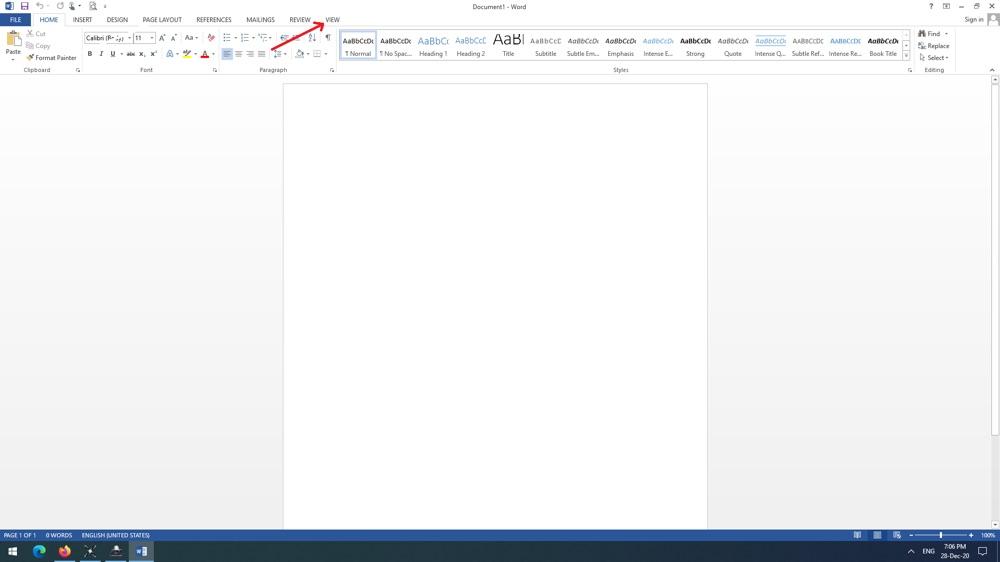Click Sign in link
The width and height of the screenshot is (1000, 562).
pyautogui.click(x=973, y=20)
